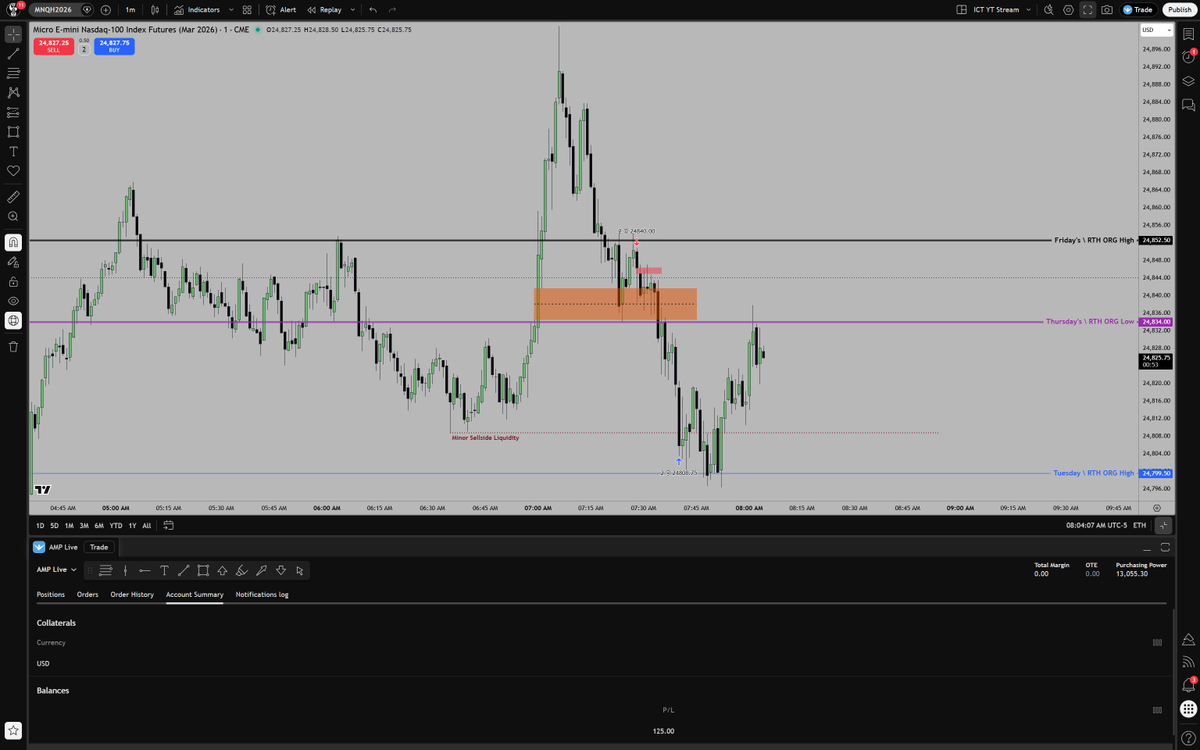
Task: Switch to the Positions tab
Action: (51, 594)
